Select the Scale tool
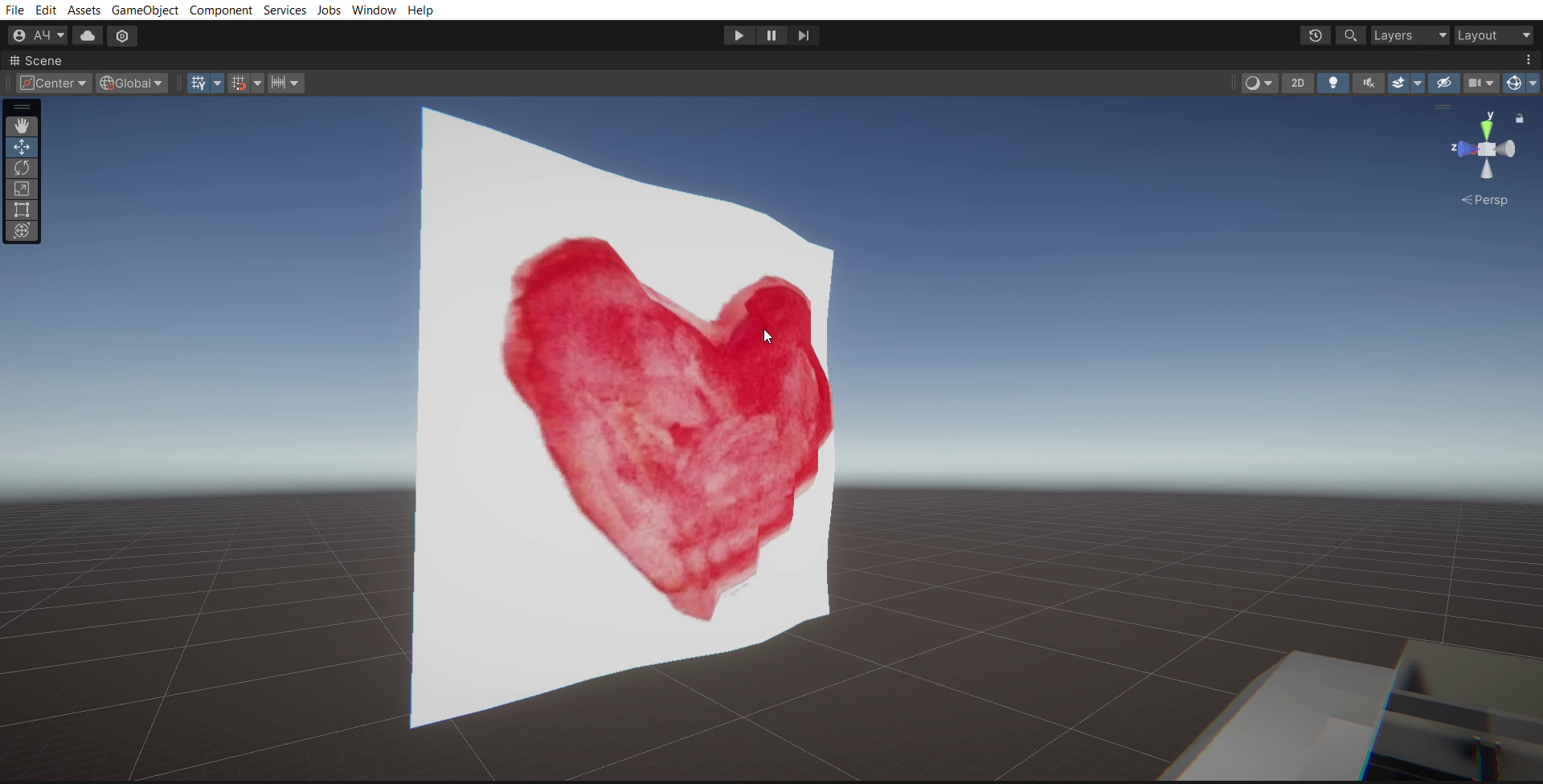 22,189
